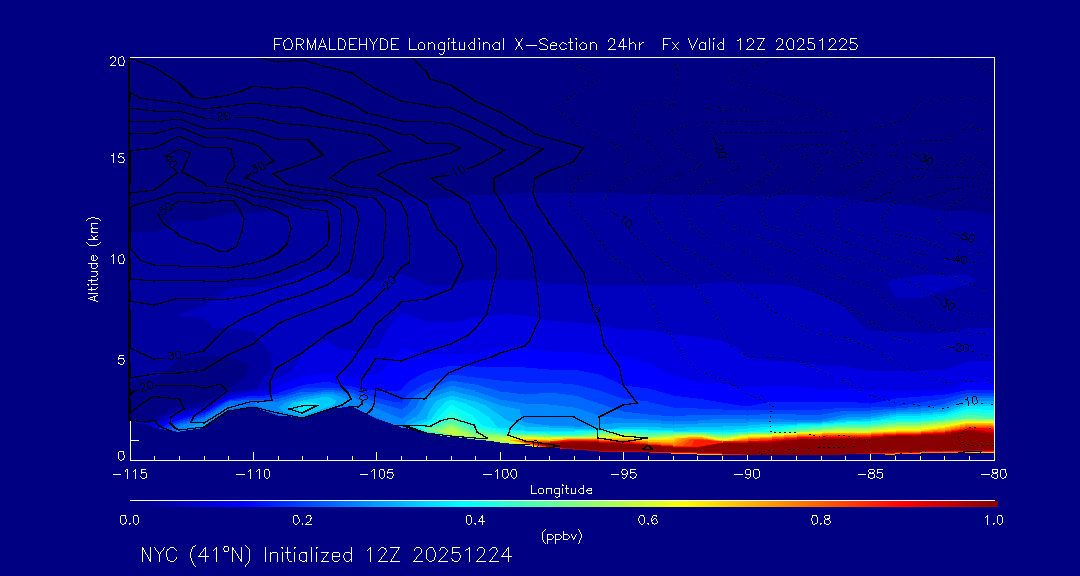The width and height of the screenshot is (1080, 576).
Task: Click the "NYC (41°N) Initialized 12Z 20251224" footer
Action: [326, 555]
